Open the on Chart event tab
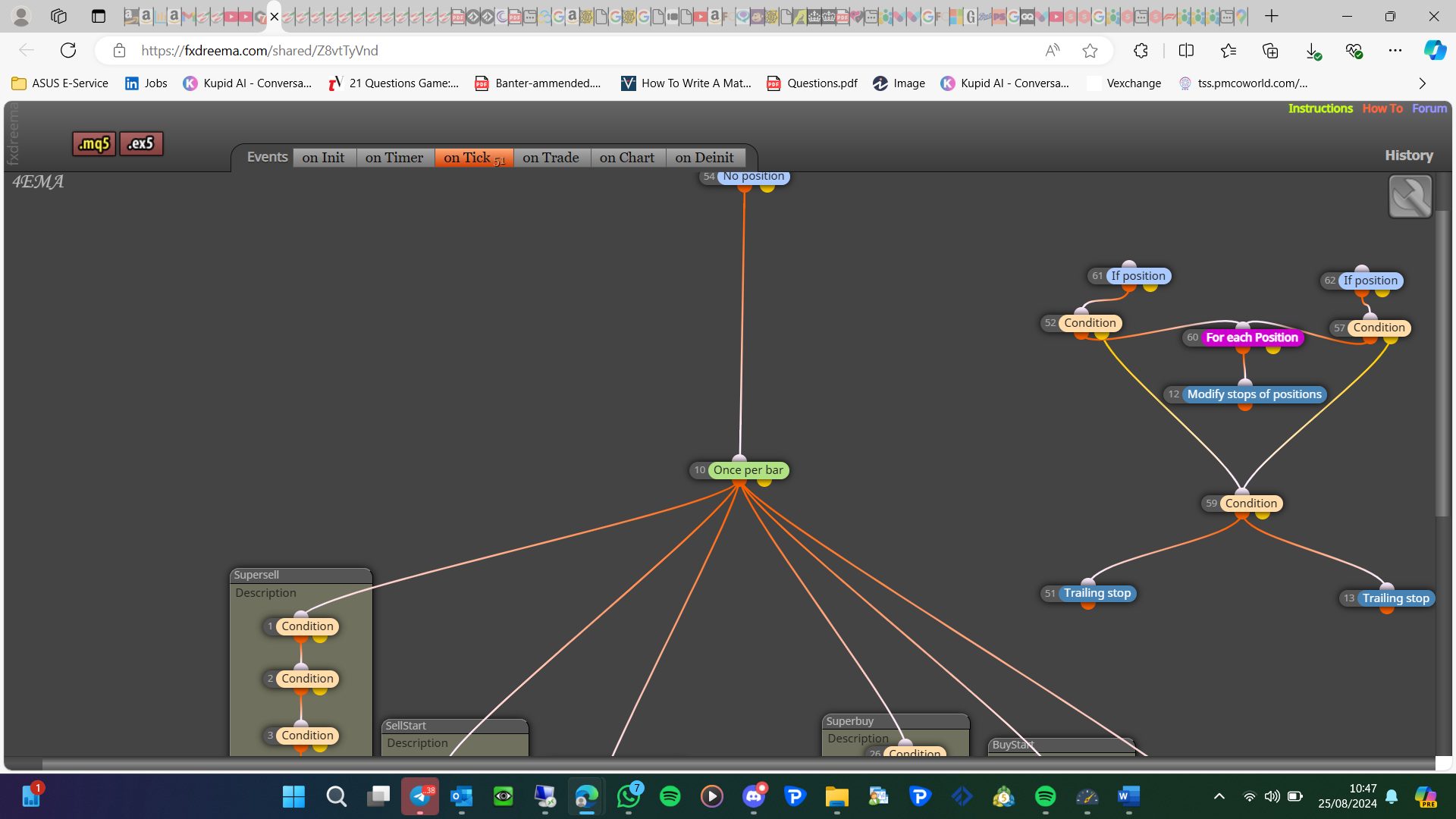 click(x=627, y=158)
